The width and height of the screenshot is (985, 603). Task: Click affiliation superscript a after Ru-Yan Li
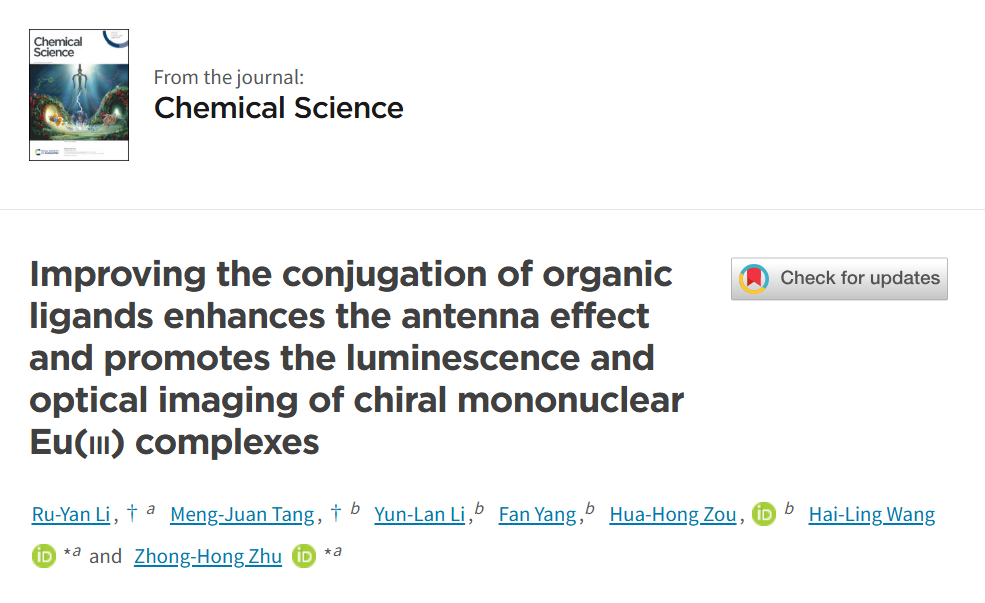(151, 510)
